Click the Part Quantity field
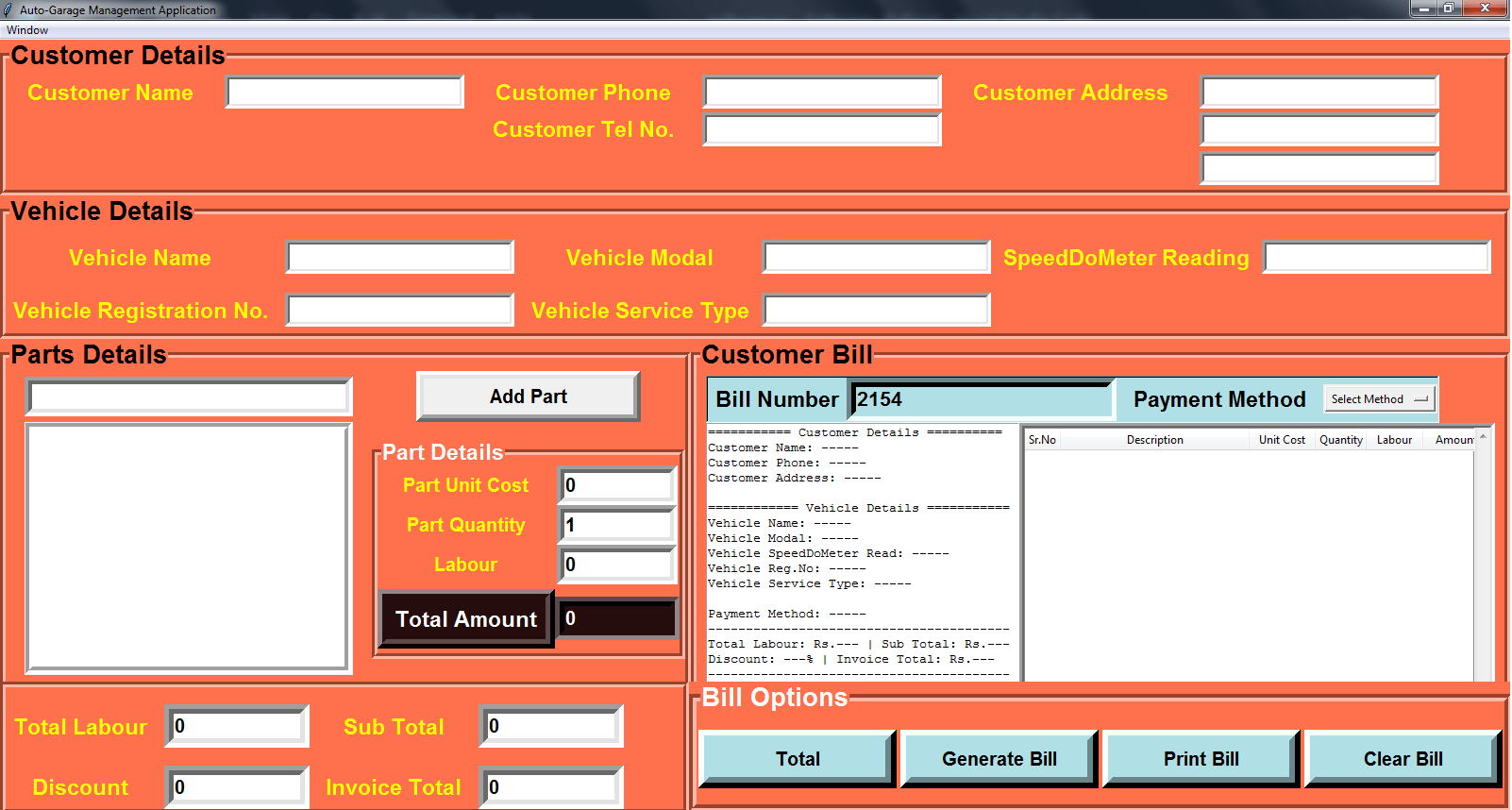The height and width of the screenshot is (810, 1512). click(x=617, y=525)
